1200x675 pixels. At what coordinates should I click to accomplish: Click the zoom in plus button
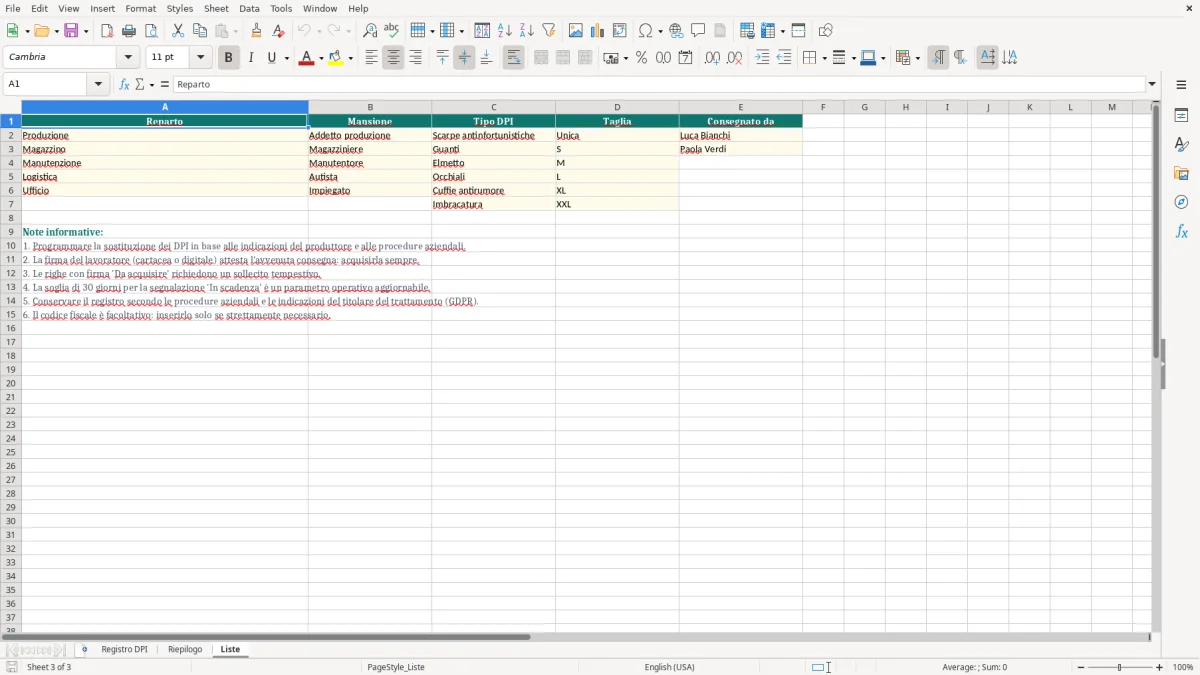point(1160,667)
